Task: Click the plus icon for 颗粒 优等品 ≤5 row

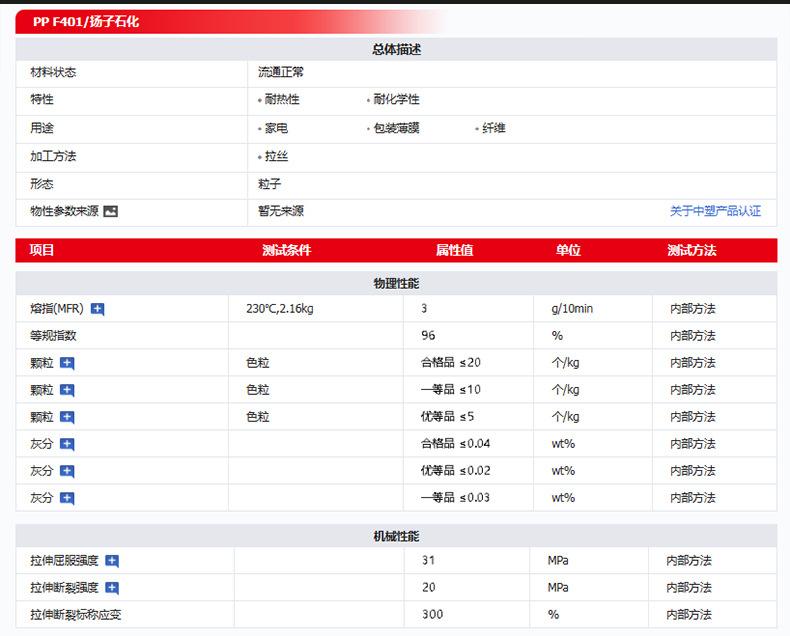Action: click(67, 417)
